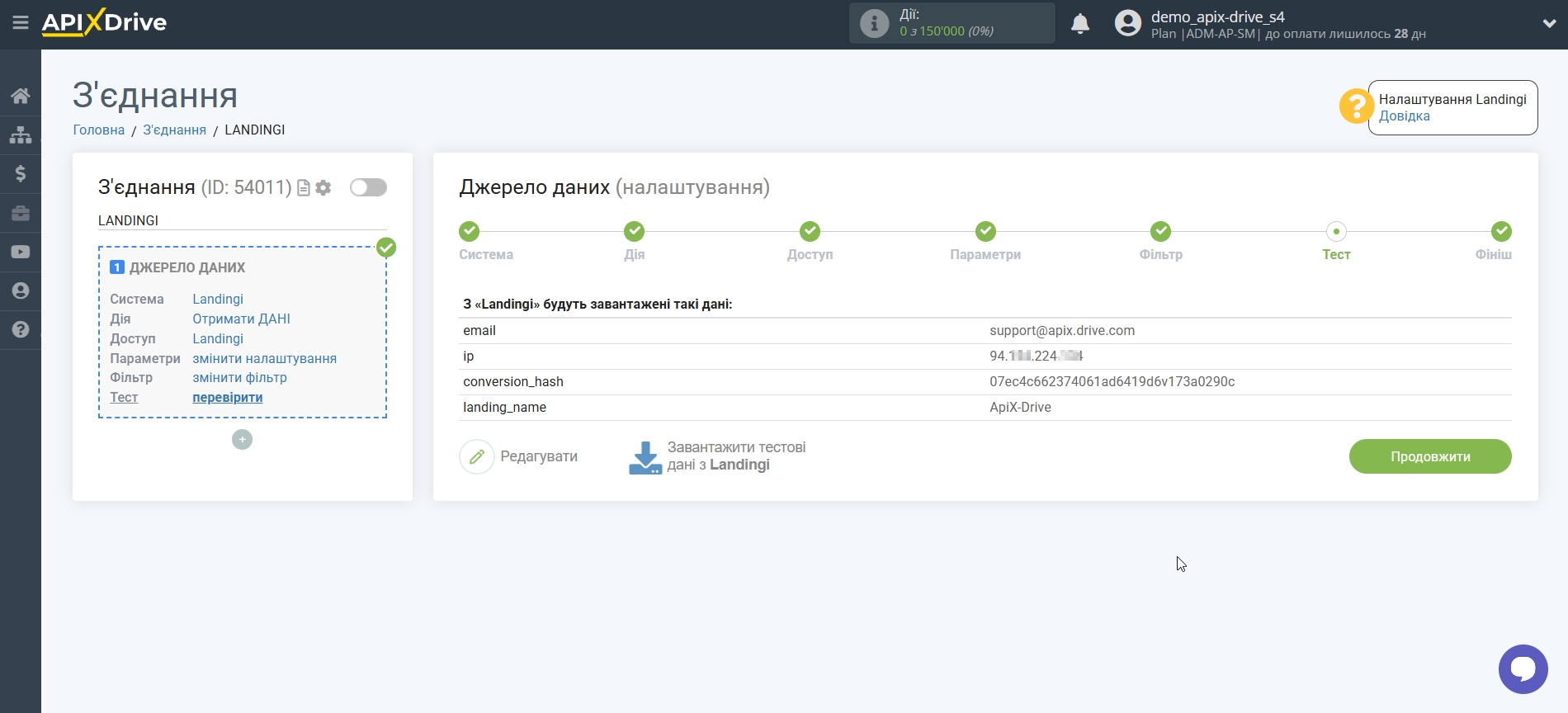Open billing dollar icon in the sidebar

point(21,173)
